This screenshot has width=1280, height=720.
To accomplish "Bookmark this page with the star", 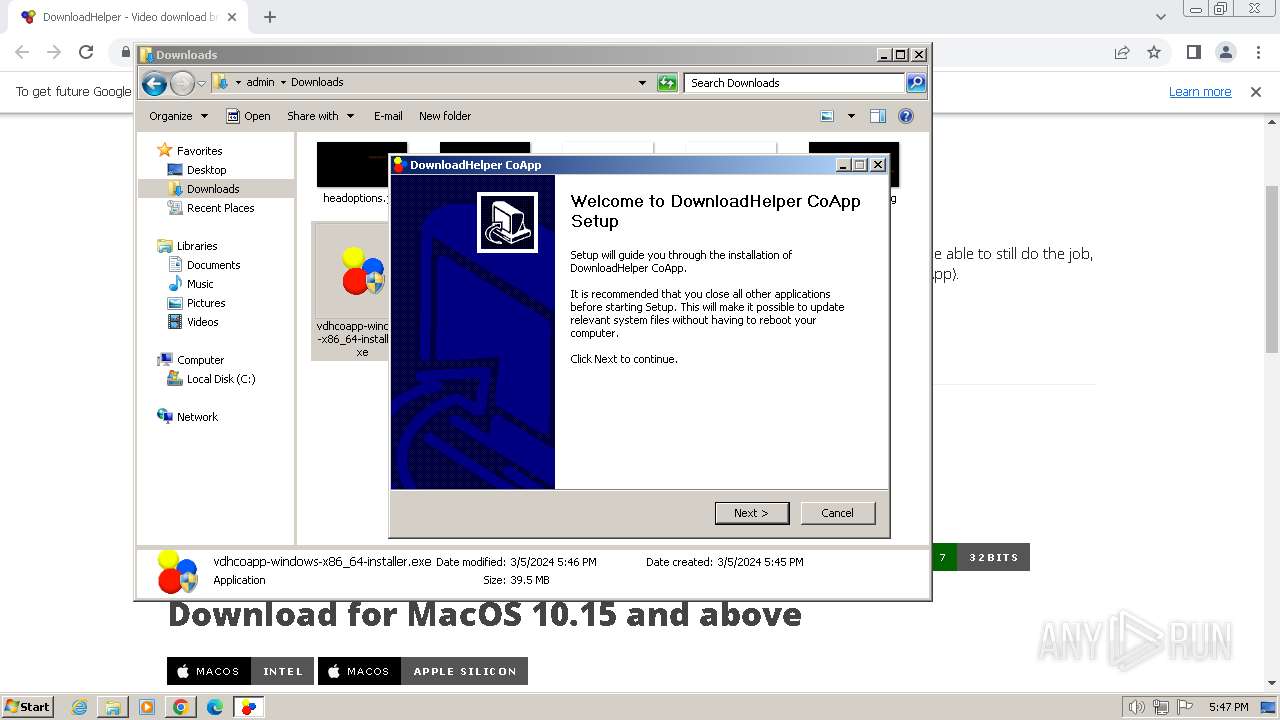I will point(1154,52).
